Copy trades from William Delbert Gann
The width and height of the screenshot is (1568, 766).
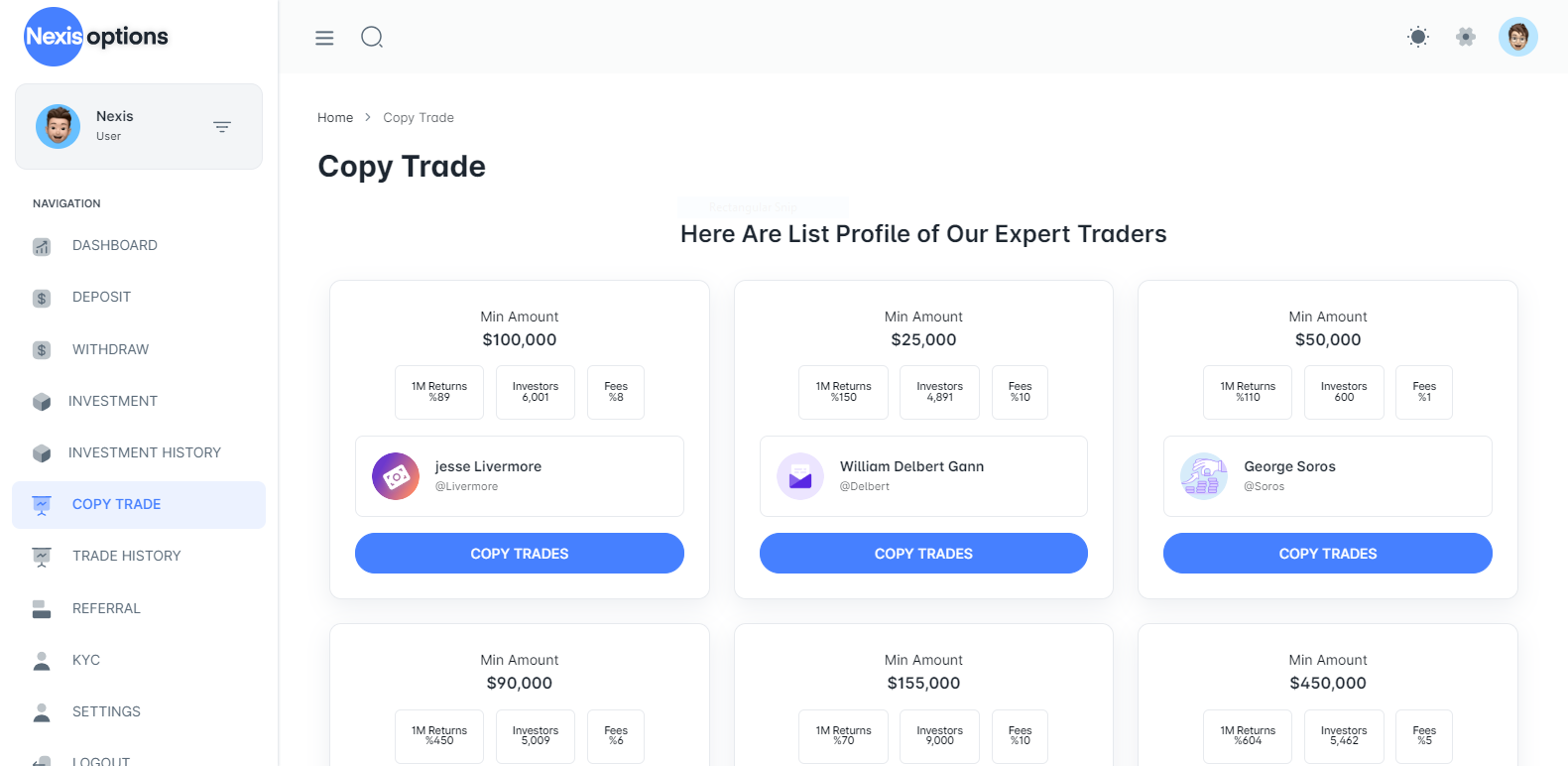pyautogui.click(x=923, y=554)
